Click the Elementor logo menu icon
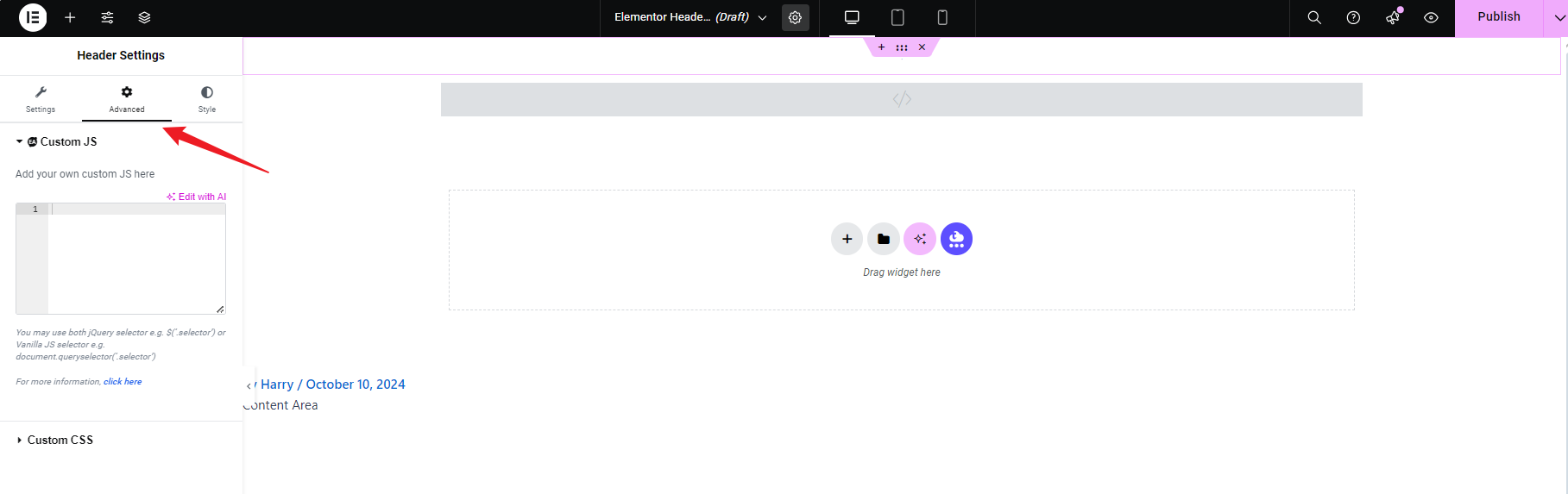This screenshot has height=494, width=1568. pos(33,17)
